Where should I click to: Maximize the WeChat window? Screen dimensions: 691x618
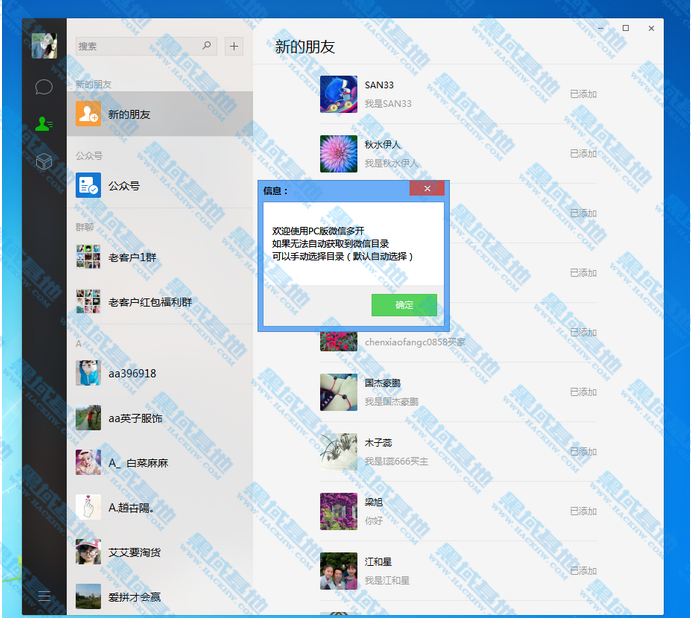625,28
